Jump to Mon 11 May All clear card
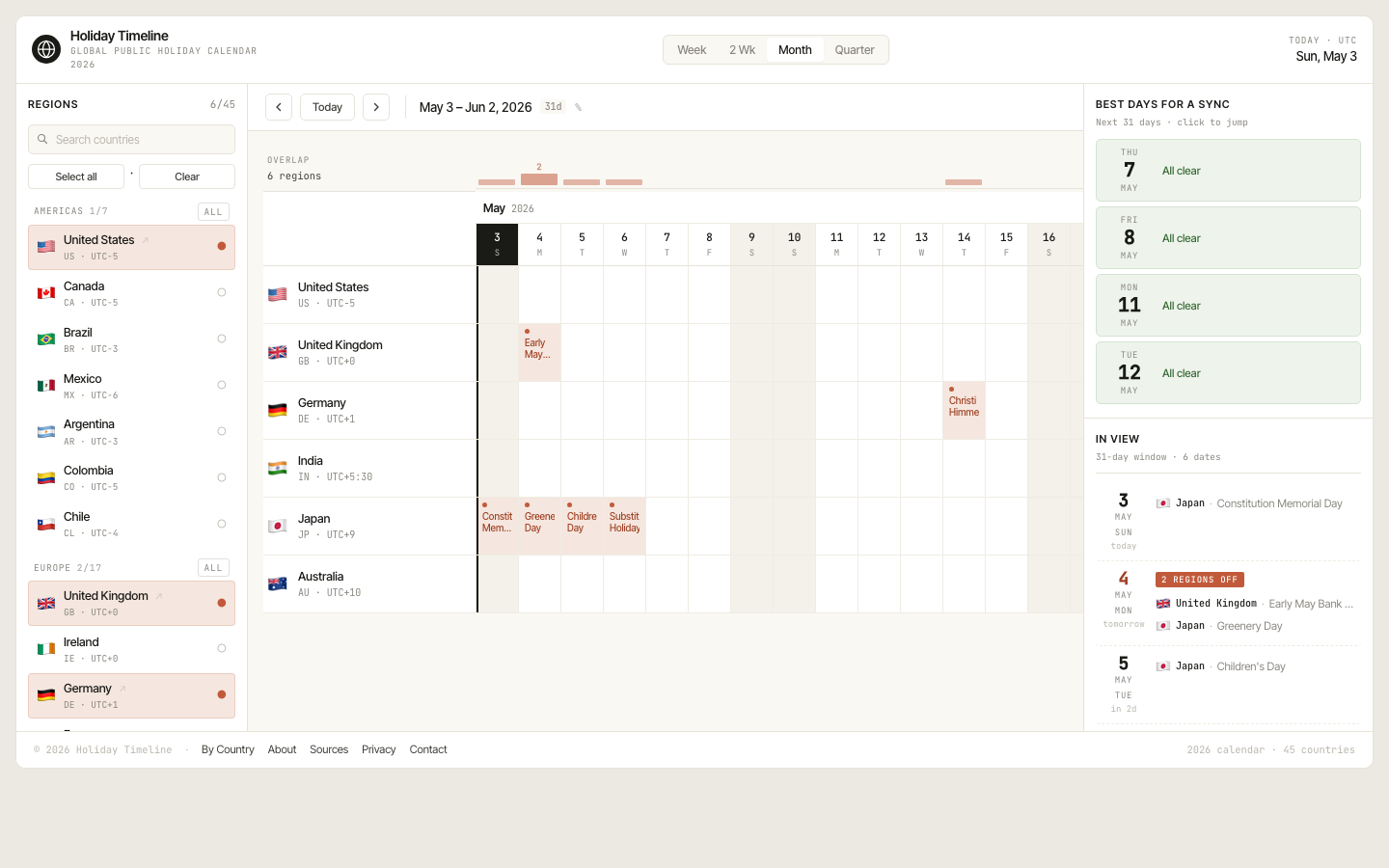This screenshot has height=868, width=1389. pos(1228,306)
